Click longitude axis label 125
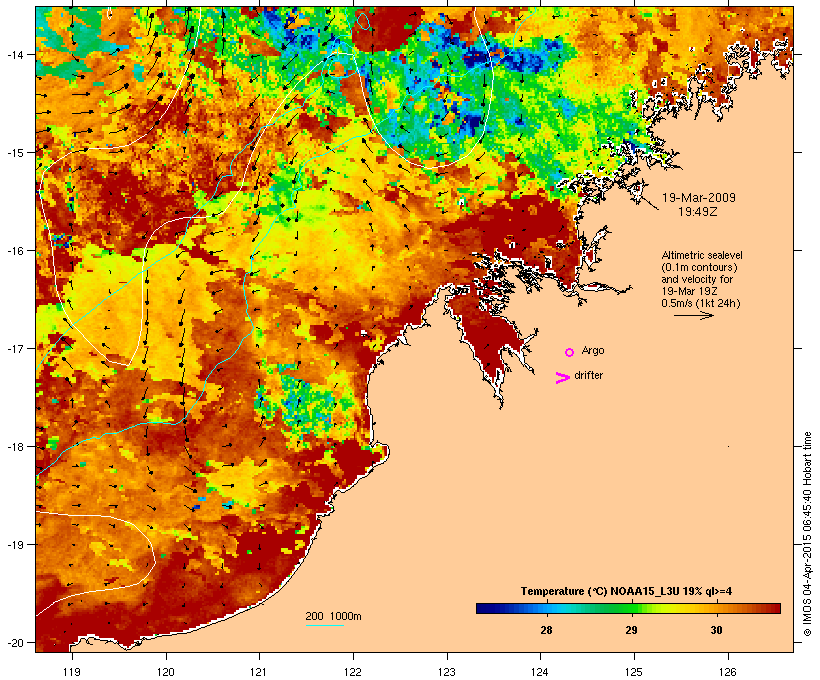This screenshot has height=680, width=820. (x=634, y=672)
